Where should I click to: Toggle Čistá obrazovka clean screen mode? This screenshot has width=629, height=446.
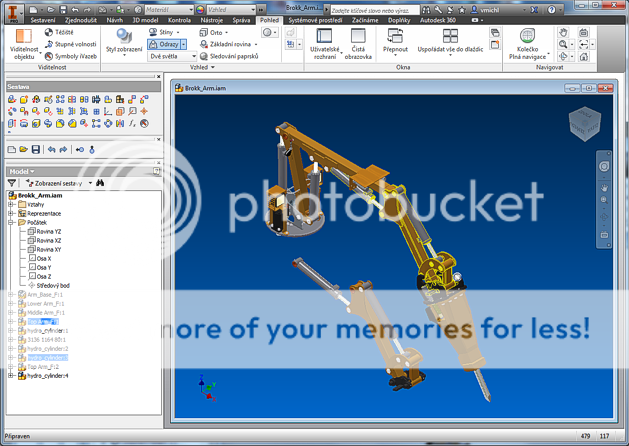coord(358,44)
